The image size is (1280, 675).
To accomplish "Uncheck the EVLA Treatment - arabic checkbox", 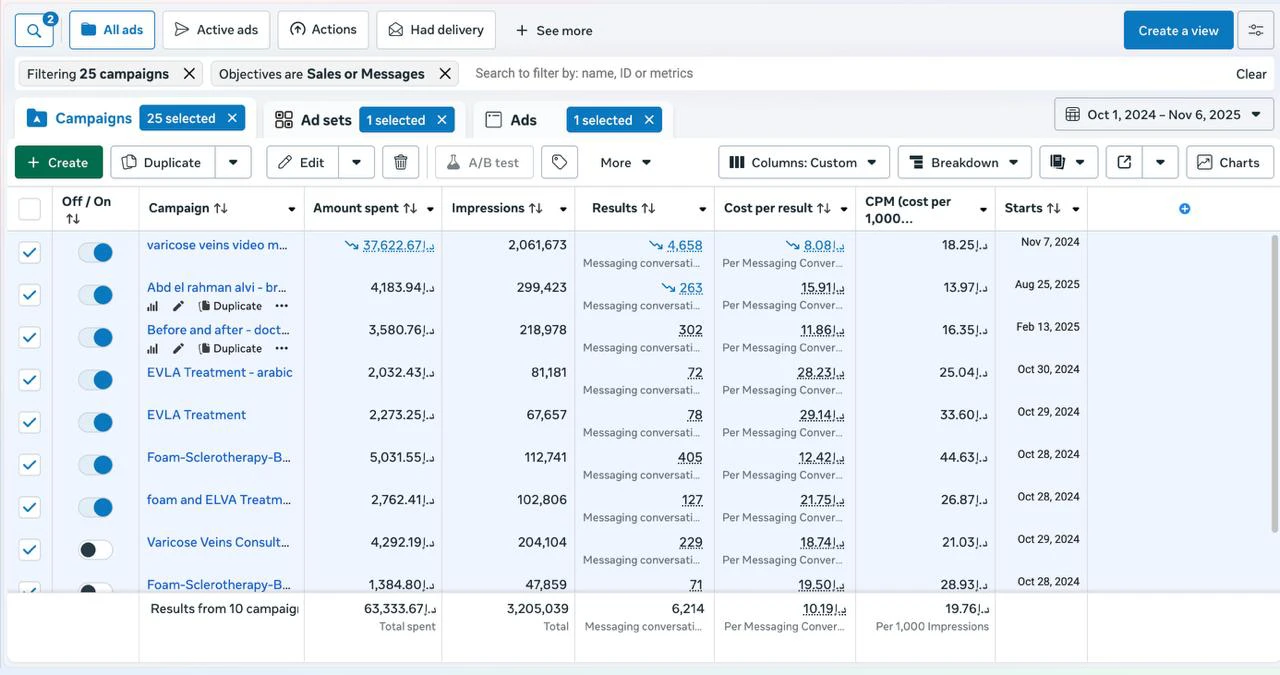I will 30,380.
